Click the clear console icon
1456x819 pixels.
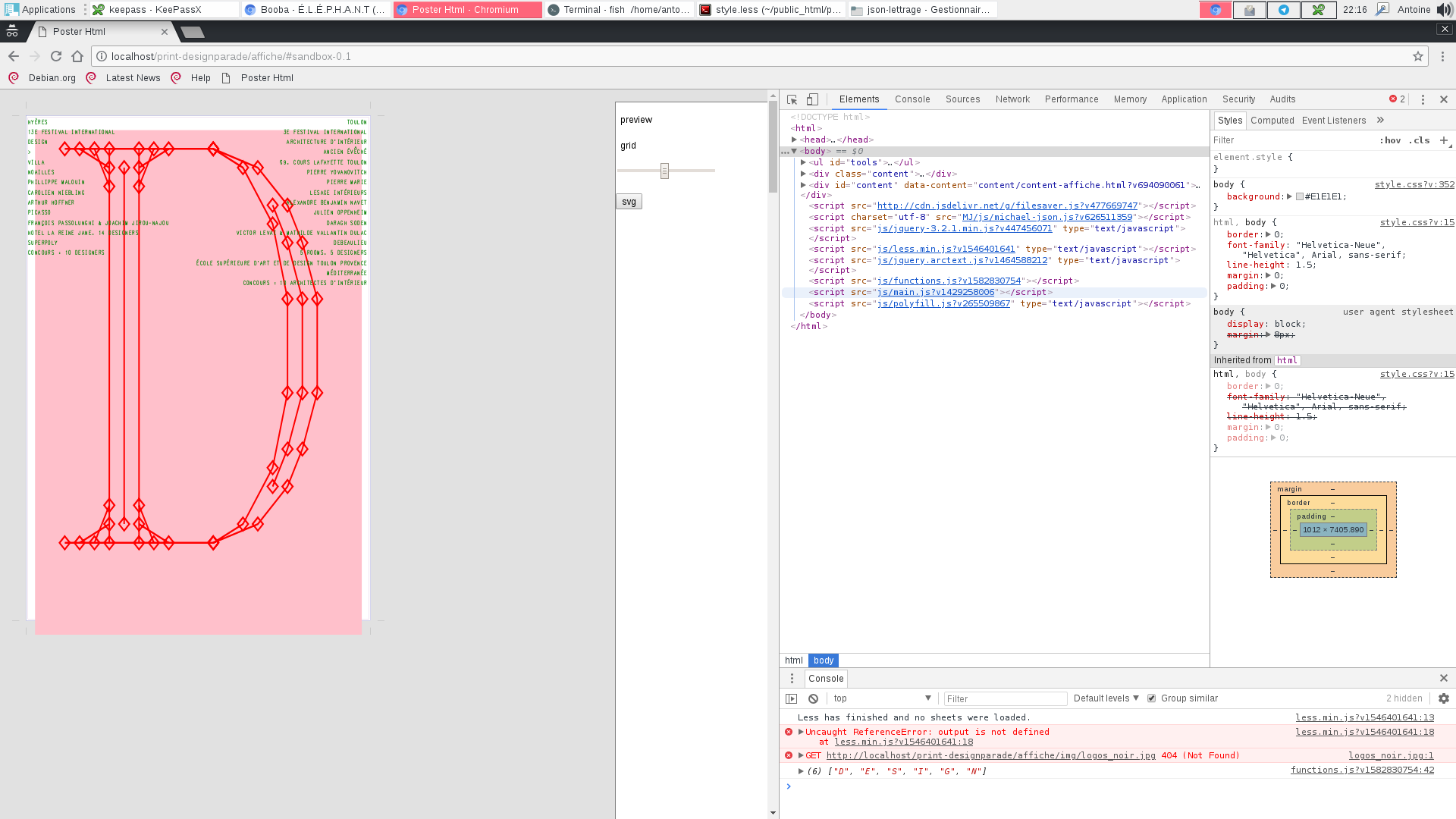pyautogui.click(x=813, y=698)
